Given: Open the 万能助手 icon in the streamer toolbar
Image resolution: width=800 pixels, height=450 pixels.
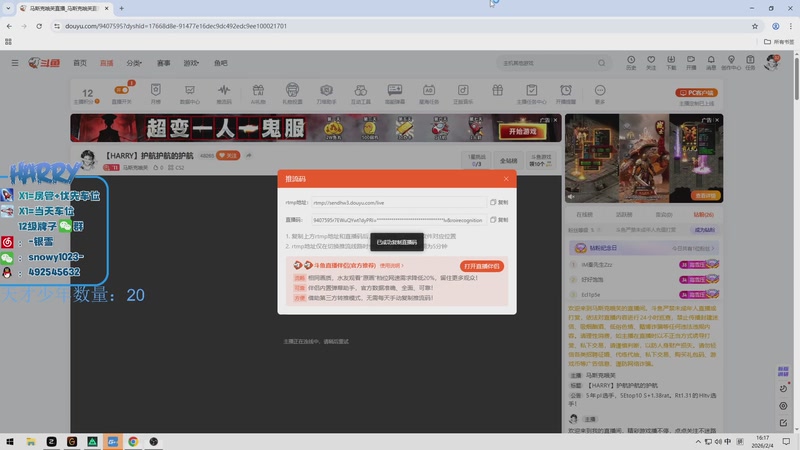Looking at the screenshot, I should [x=327, y=90].
